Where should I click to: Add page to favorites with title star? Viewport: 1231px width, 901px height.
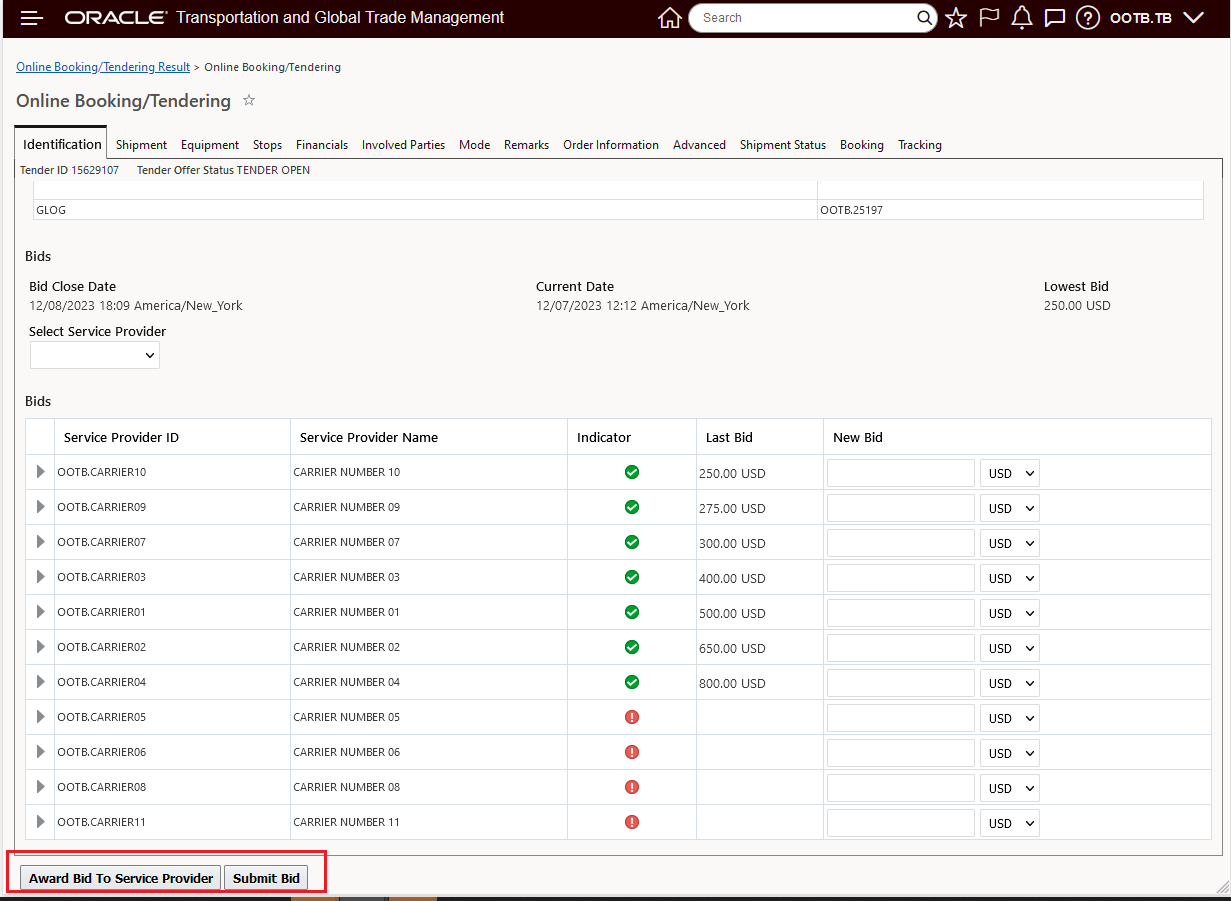coord(250,101)
